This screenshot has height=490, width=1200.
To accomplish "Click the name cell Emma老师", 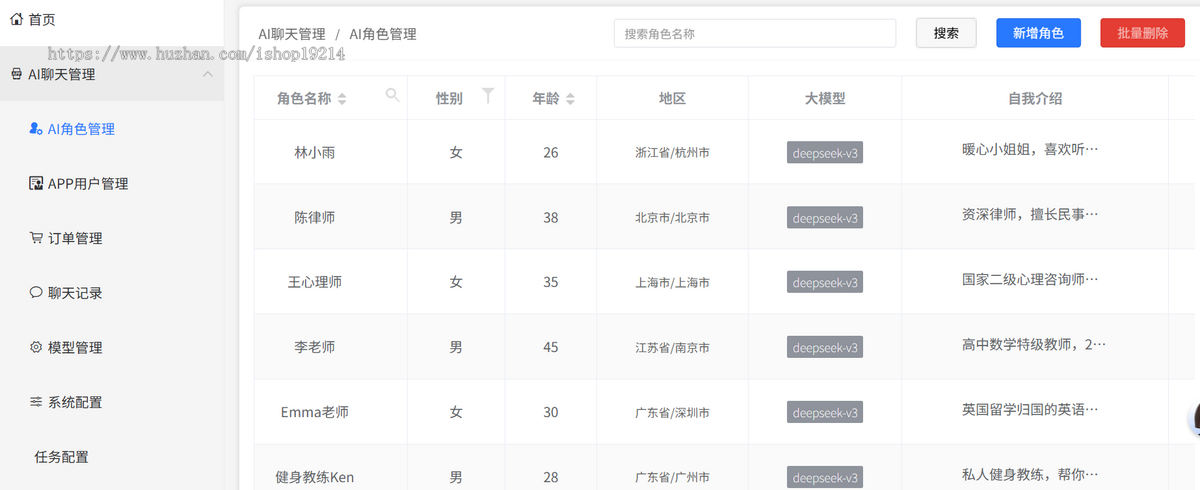I will pos(315,412).
